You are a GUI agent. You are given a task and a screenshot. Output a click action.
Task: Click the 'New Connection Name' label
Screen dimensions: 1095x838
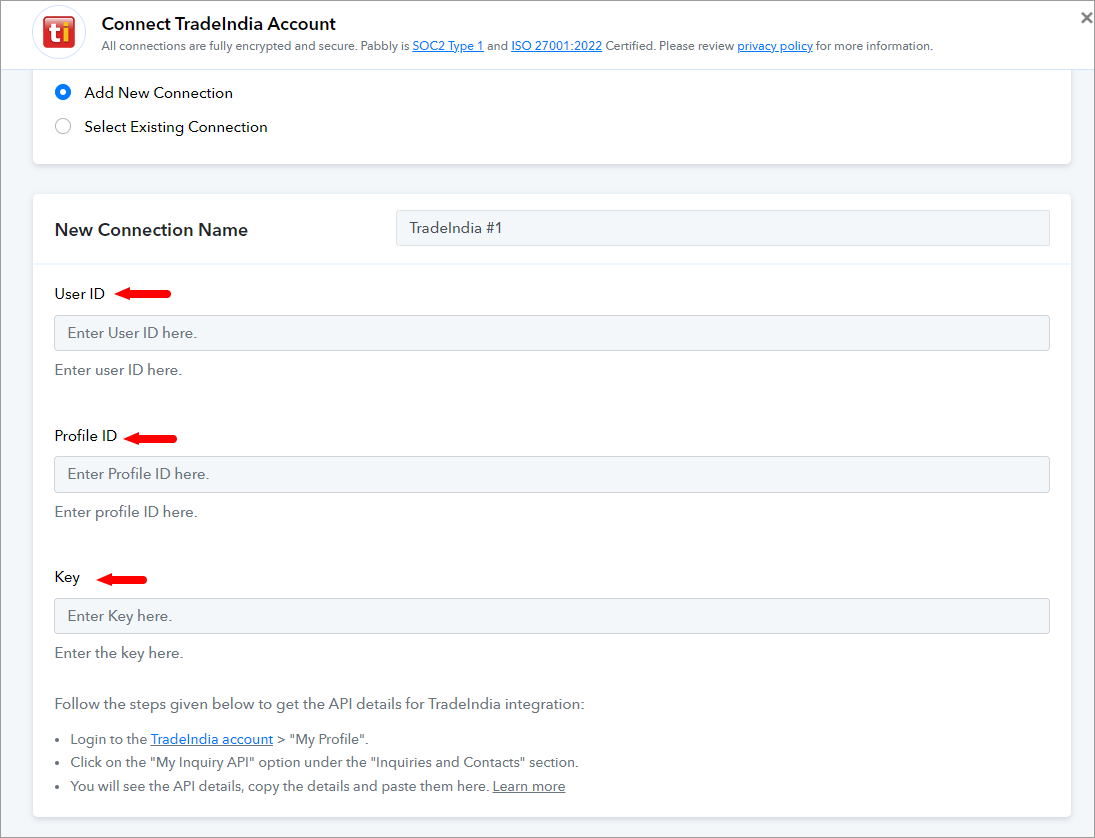click(151, 230)
